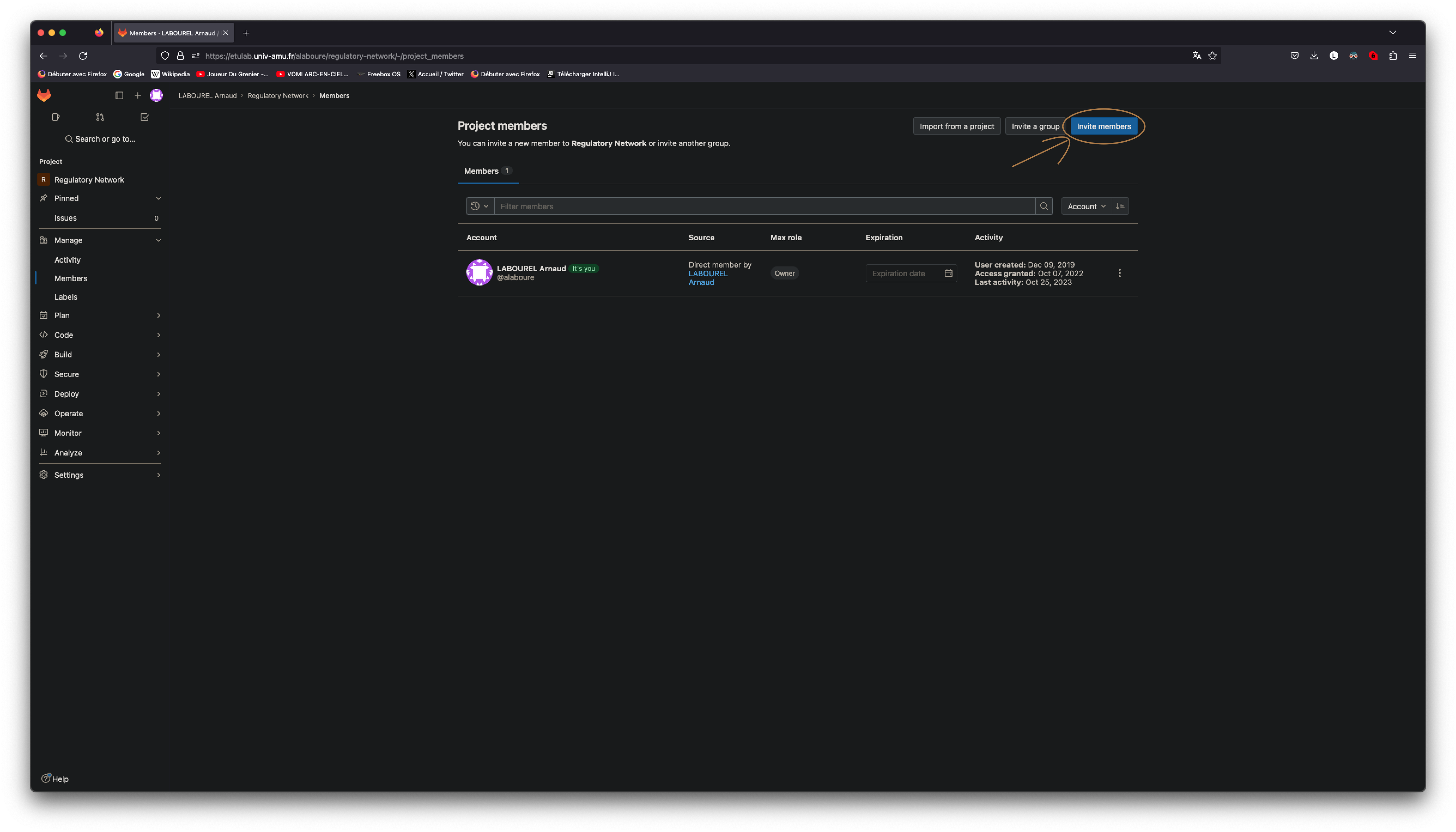
Task: Open recent searches history dropdown
Action: (480, 206)
